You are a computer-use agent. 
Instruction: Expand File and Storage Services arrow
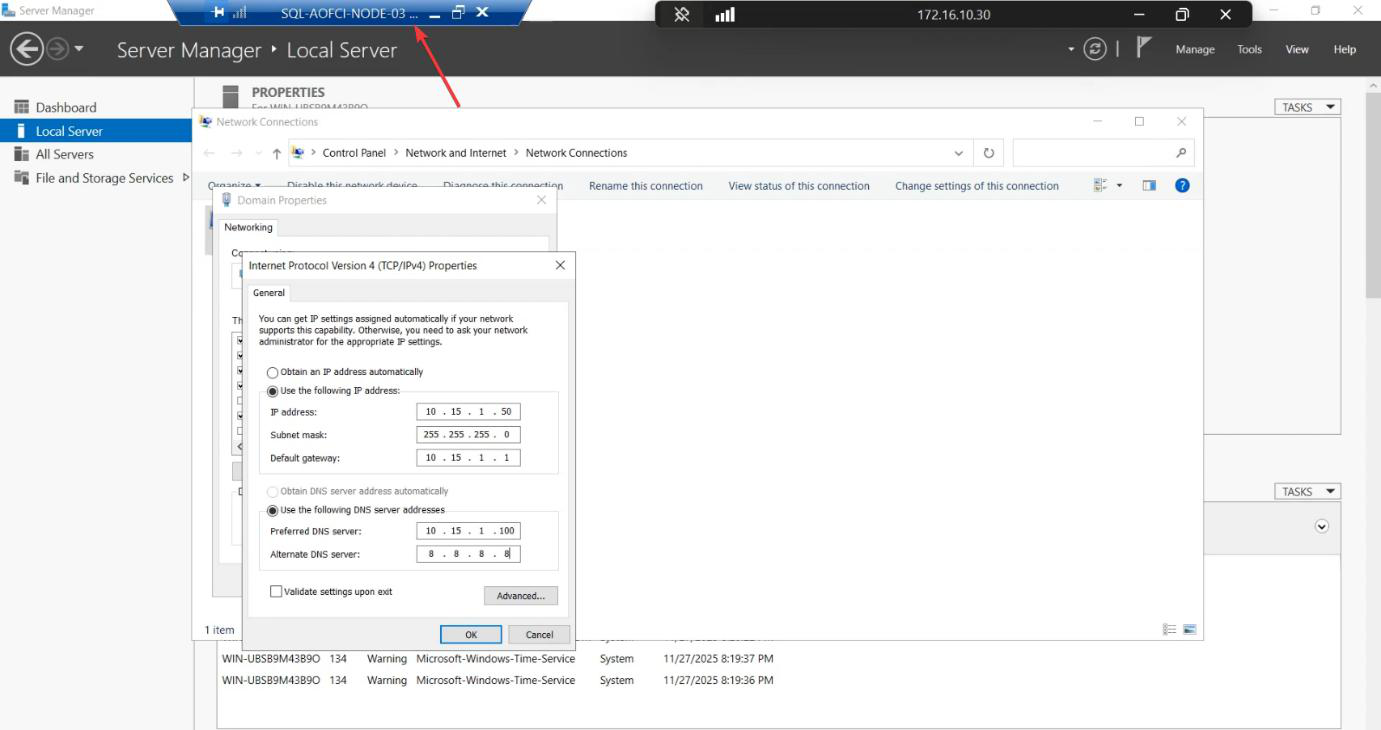tap(185, 178)
